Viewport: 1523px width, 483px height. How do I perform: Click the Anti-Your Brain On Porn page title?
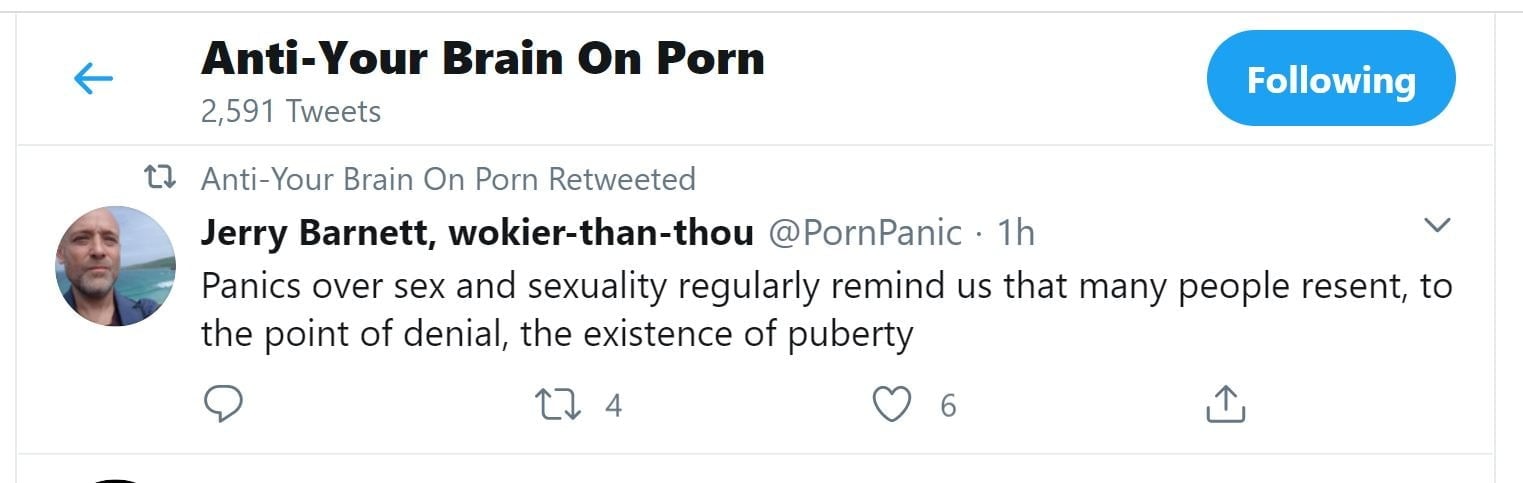[483, 59]
